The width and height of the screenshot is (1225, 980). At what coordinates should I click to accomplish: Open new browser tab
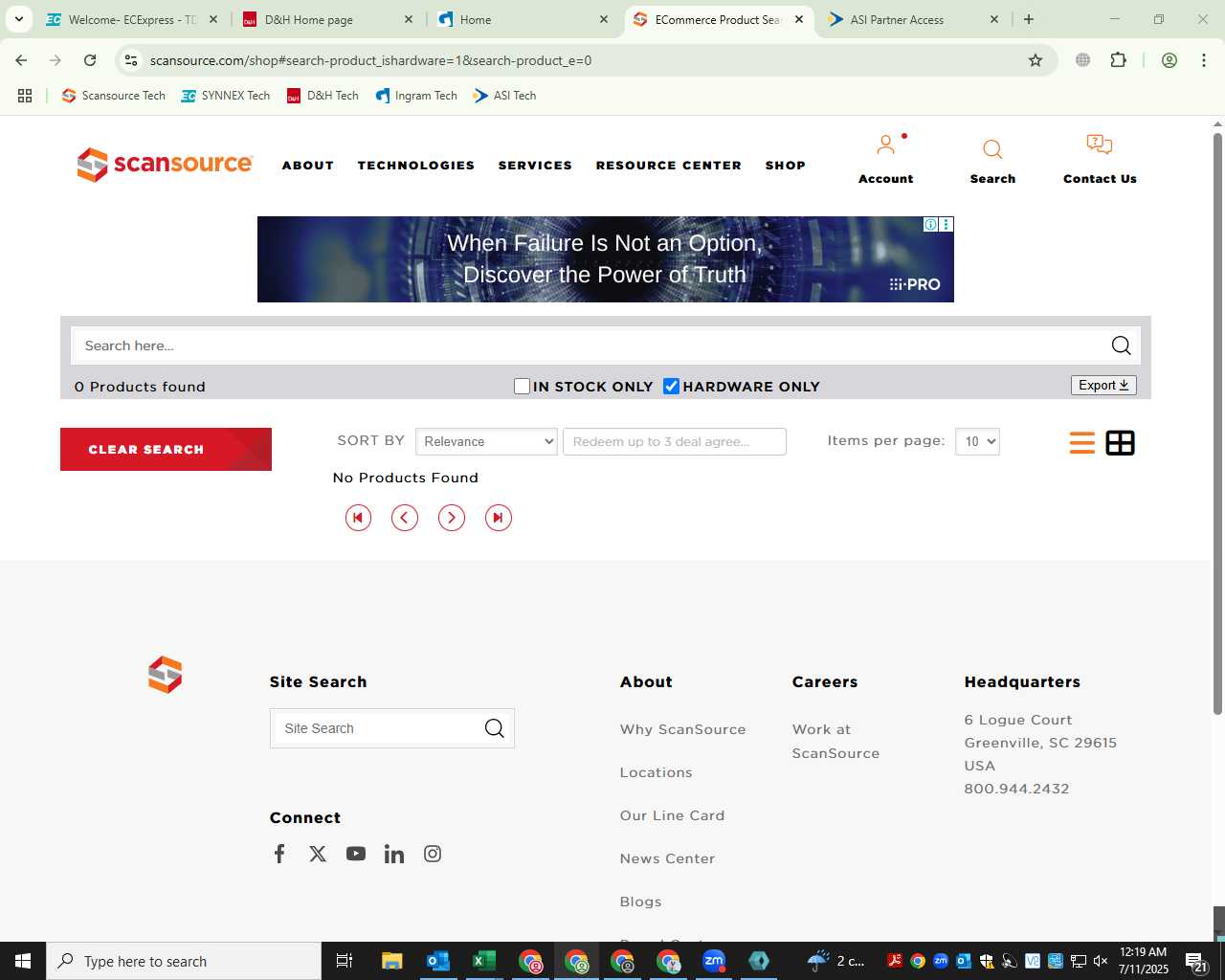point(1029,19)
